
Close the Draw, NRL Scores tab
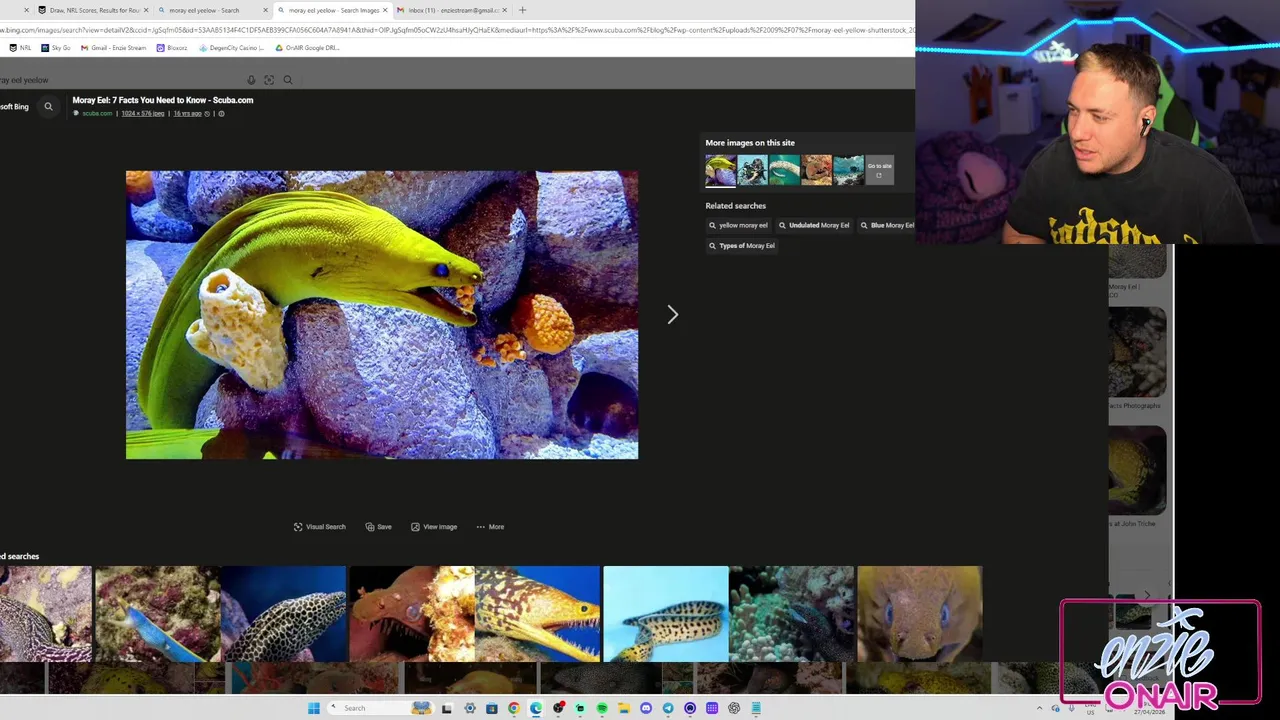coord(146,10)
